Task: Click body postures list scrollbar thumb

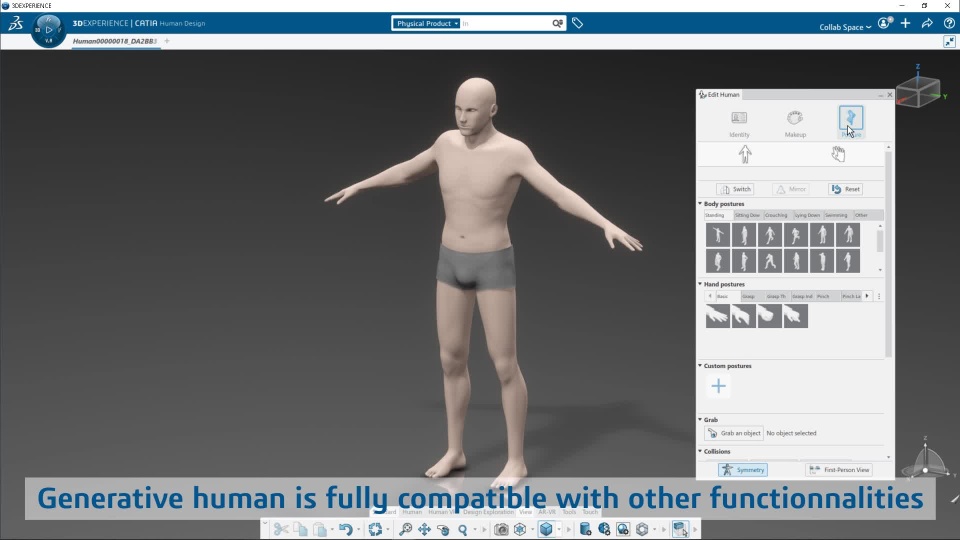Action: 880,241
